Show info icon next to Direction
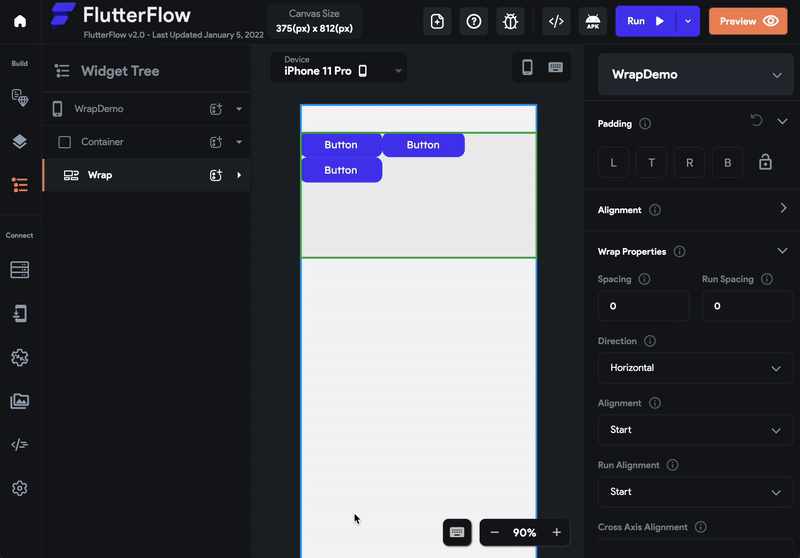Screen dimensions: 800x558 (x=649, y=341)
